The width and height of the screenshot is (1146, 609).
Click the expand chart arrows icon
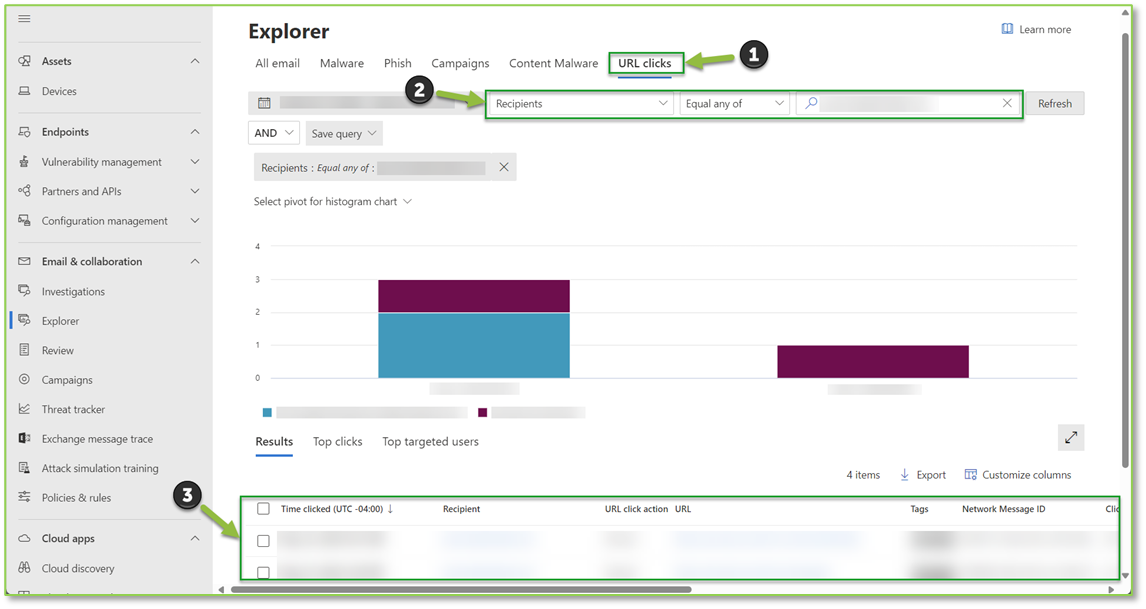click(x=1070, y=437)
